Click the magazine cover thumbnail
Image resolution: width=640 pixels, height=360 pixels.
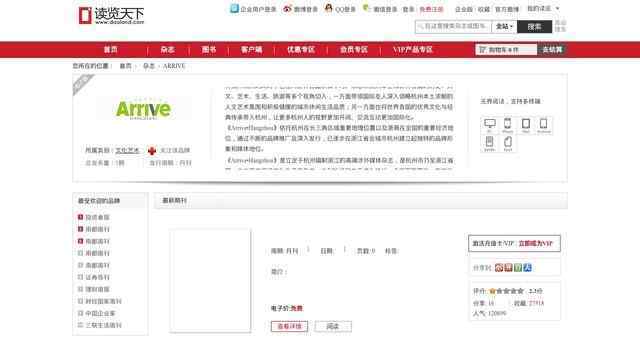pos(210,281)
